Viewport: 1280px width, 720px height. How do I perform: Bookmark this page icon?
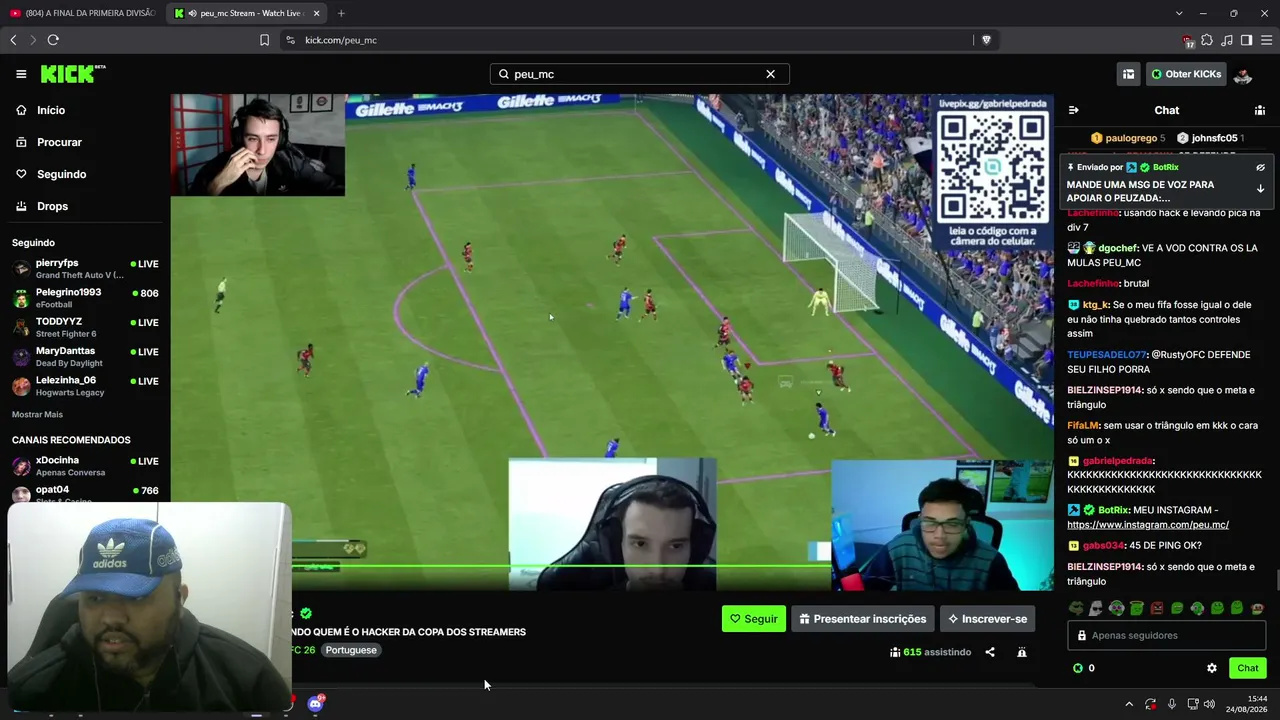tap(264, 40)
